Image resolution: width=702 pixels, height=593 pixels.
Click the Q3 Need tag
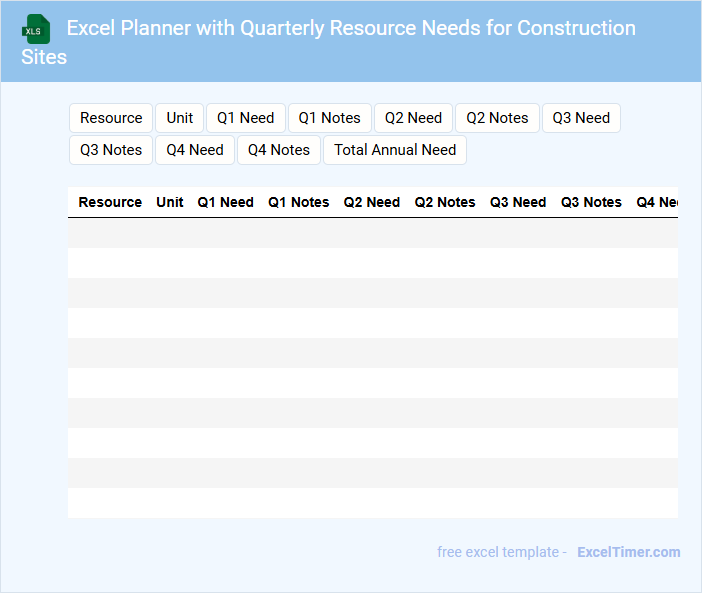pyautogui.click(x=581, y=118)
